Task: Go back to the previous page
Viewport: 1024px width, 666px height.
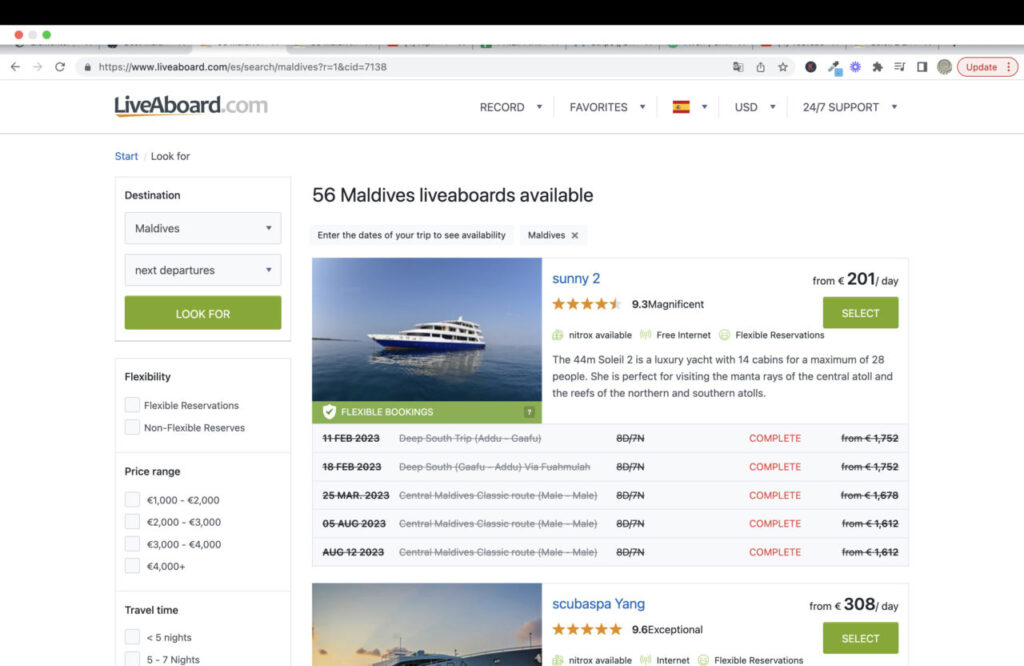Action: tap(15, 67)
